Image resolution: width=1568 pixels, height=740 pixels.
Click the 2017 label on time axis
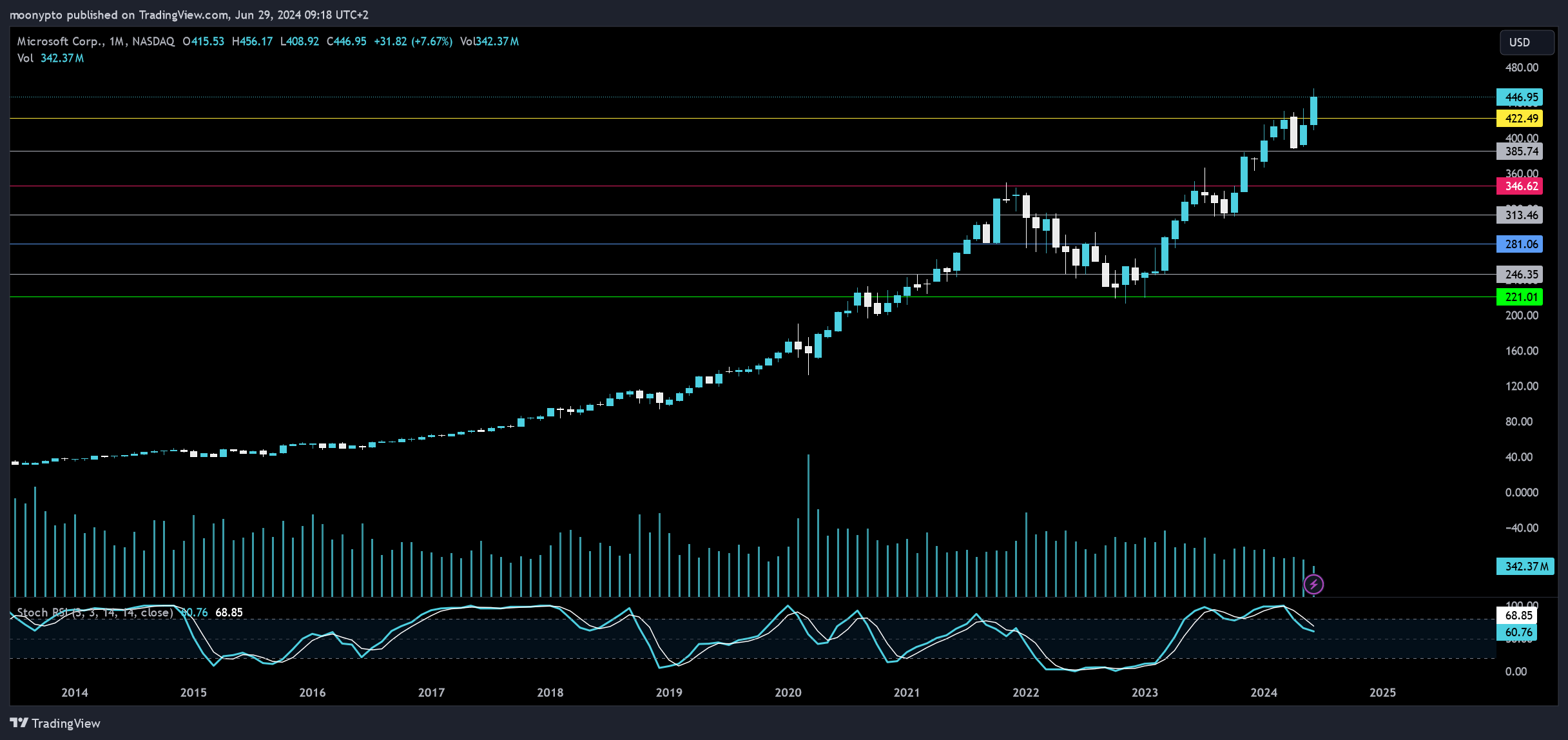coord(431,692)
